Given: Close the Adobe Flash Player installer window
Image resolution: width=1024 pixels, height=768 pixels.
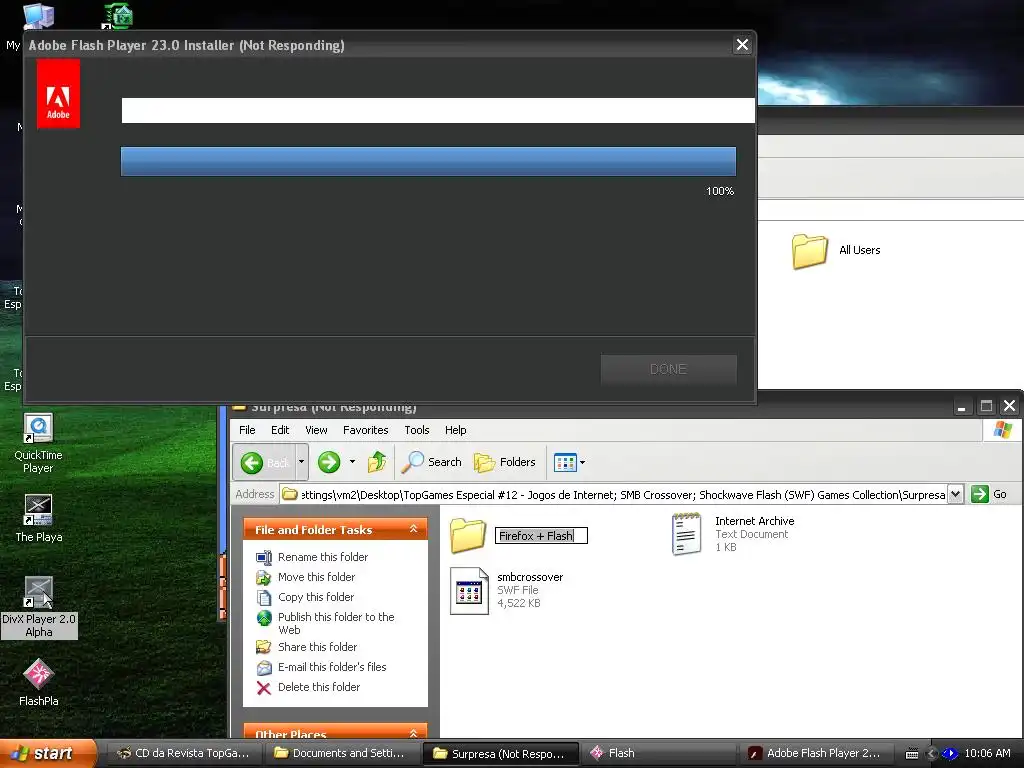Looking at the screenshot, I should point(743,45).
